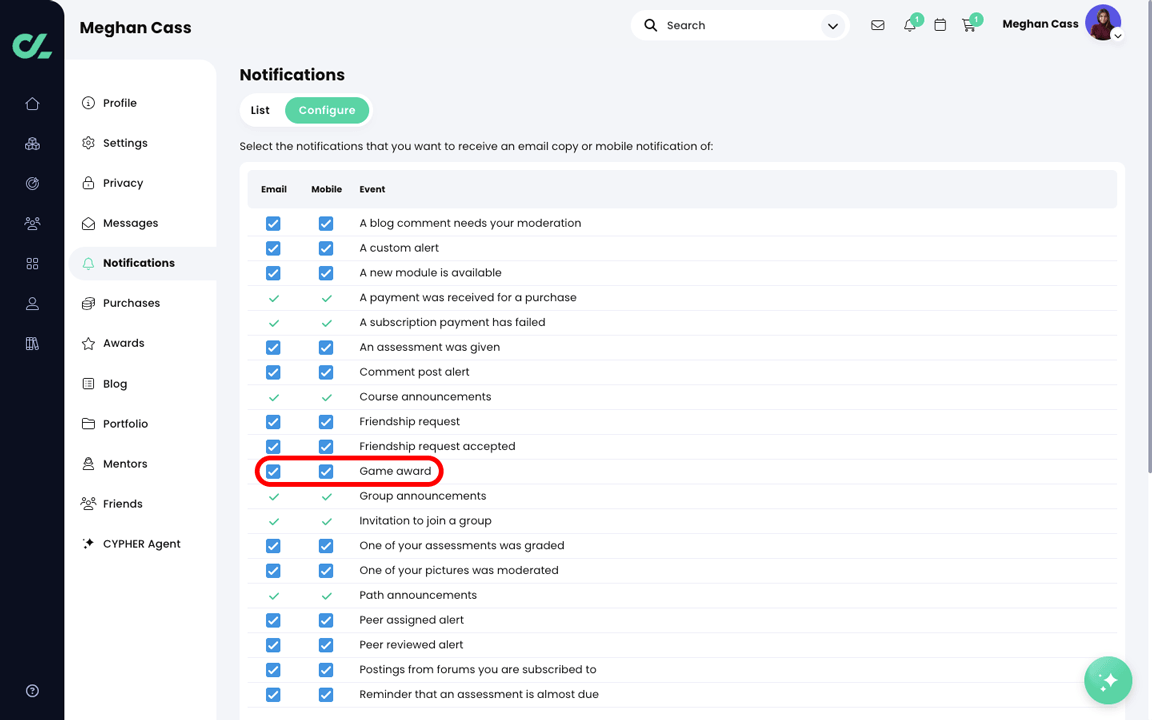Click the Profile info icon in the sidebar
1152x720 pixels.
pyautogui.click(x=88, y=103)
